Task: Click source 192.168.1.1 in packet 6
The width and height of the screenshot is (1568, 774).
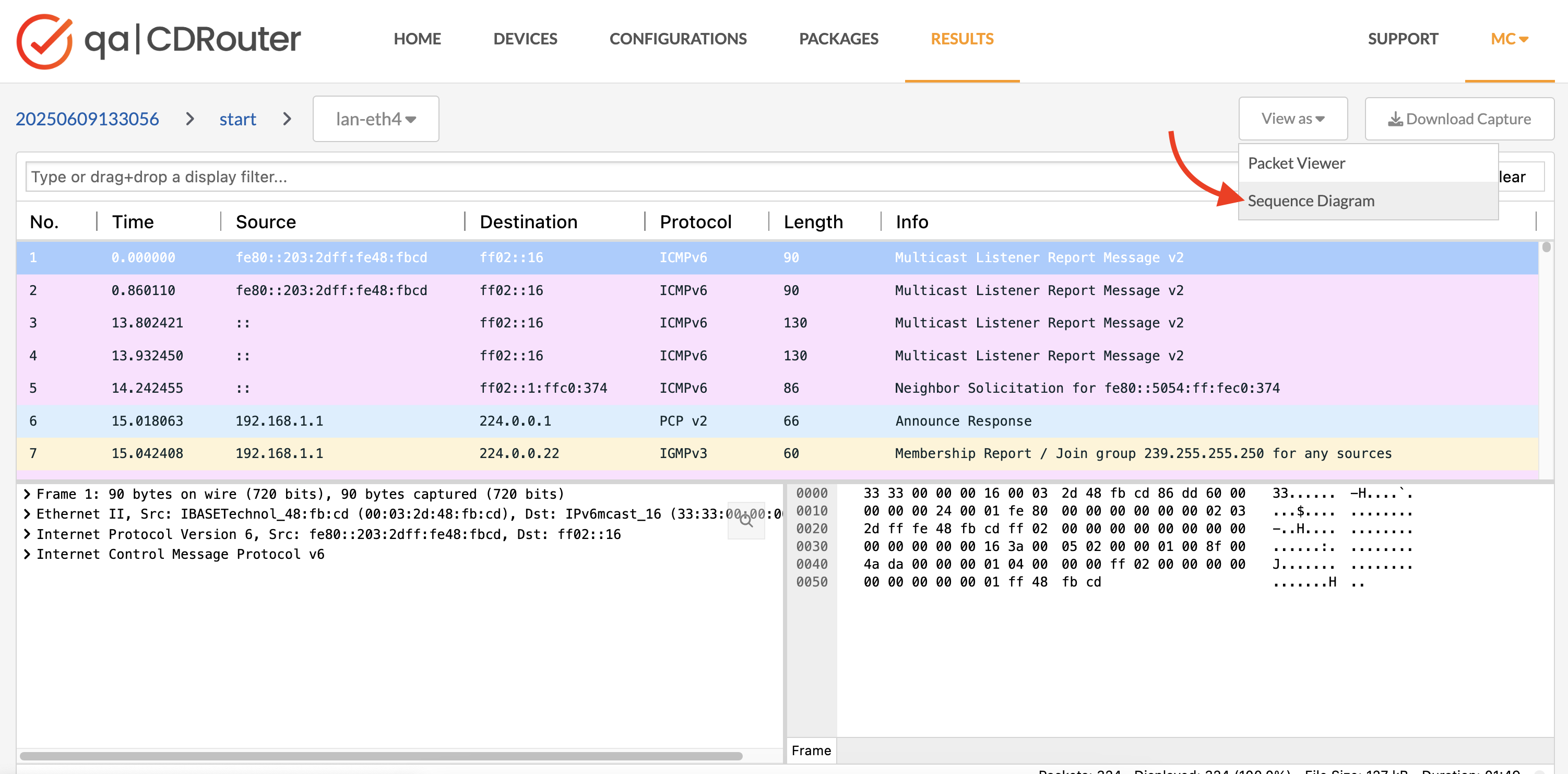Action: [x=279, y=421]
